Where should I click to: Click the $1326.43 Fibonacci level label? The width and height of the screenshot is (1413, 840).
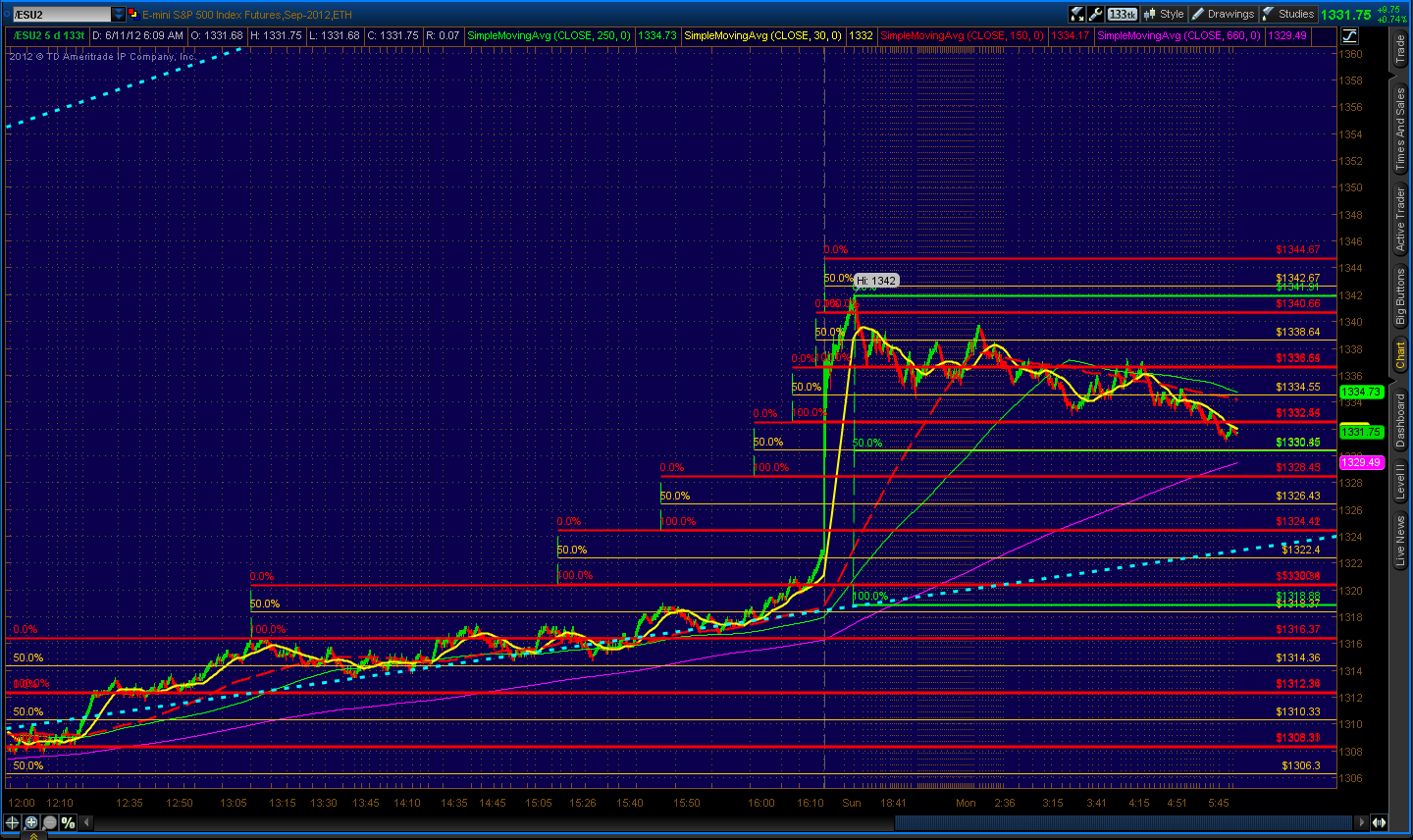click(x=1297, y=497)
